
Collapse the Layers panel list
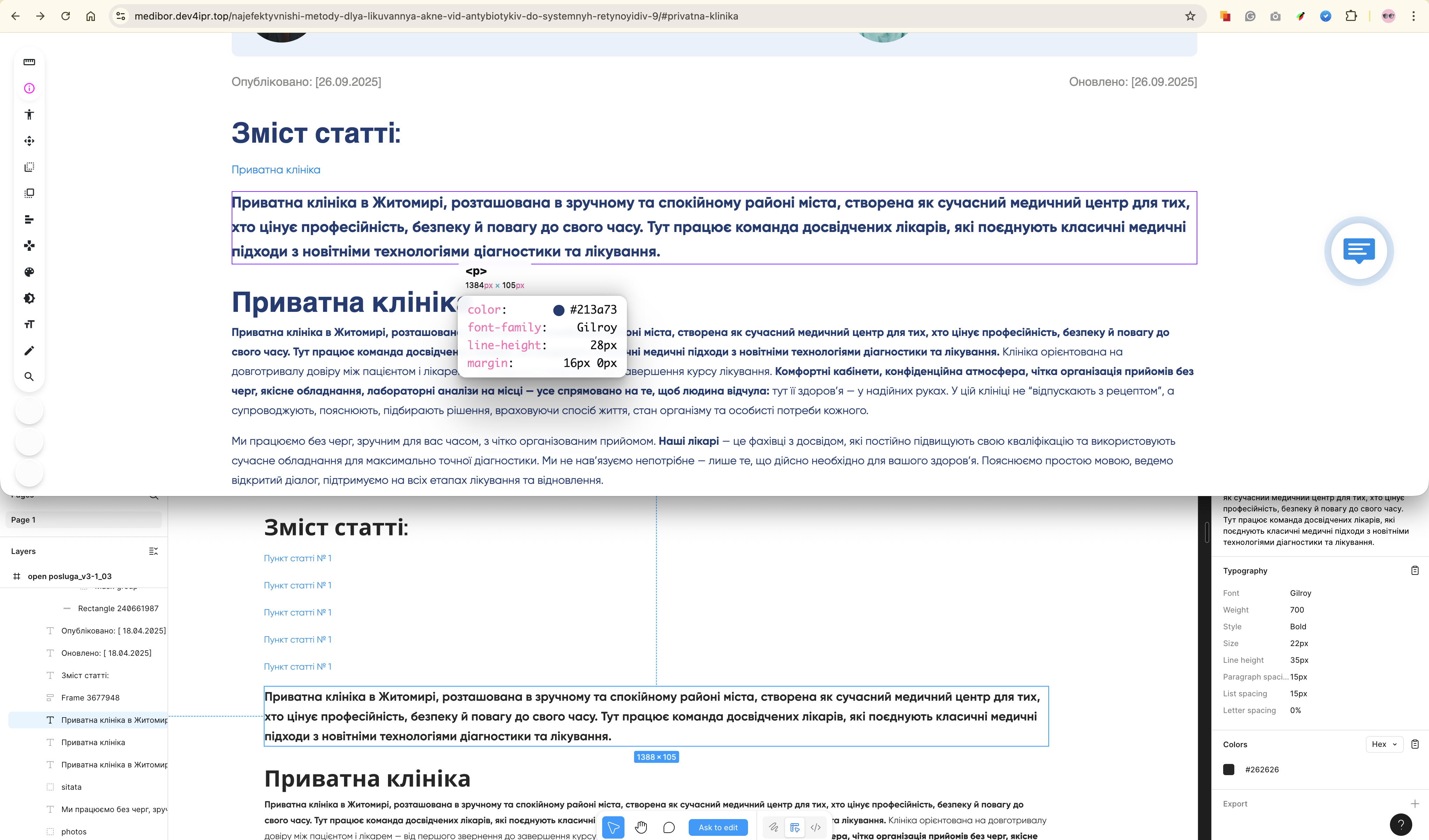pos(153,551)
